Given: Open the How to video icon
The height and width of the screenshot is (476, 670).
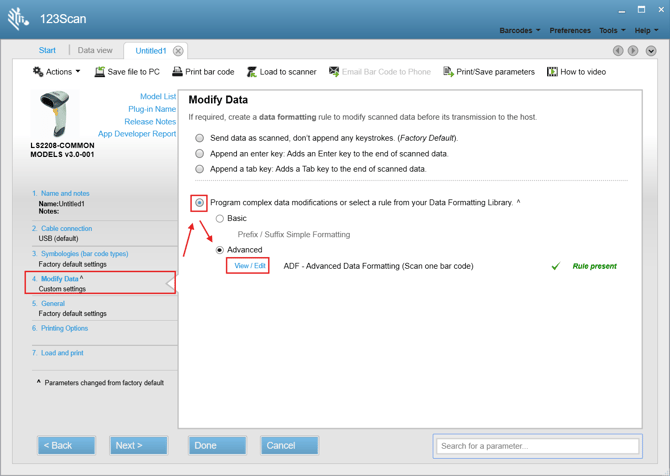Looking at the screenshot, I should [552, 72].
